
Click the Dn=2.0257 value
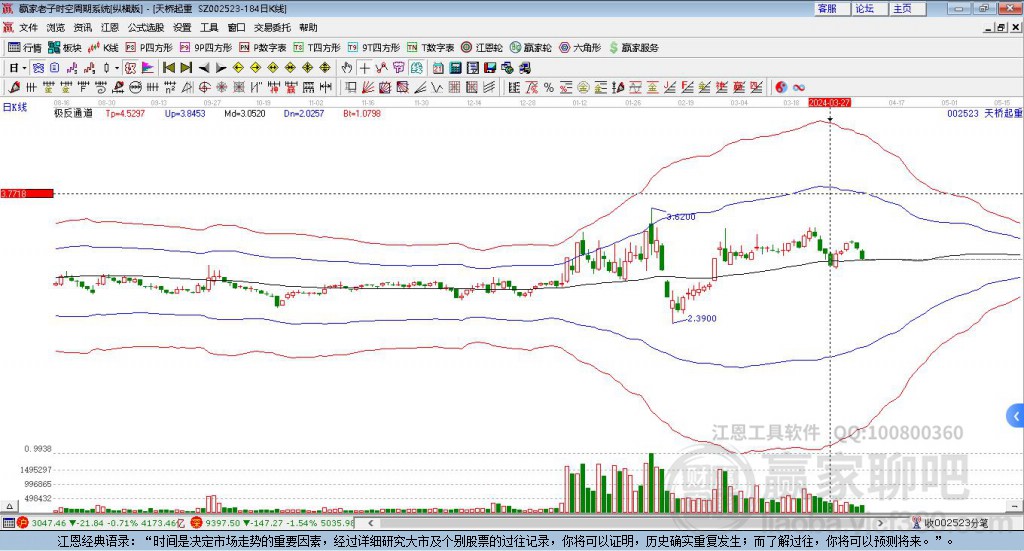304,113
